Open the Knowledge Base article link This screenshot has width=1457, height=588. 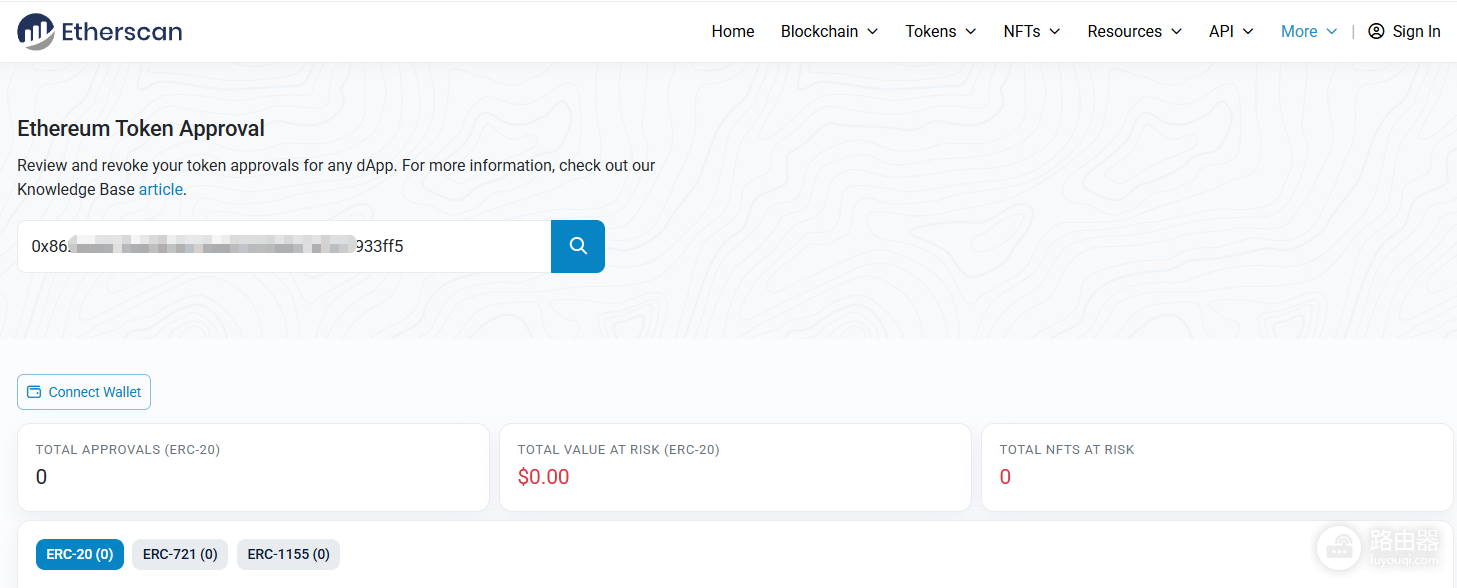click(161, 189)
